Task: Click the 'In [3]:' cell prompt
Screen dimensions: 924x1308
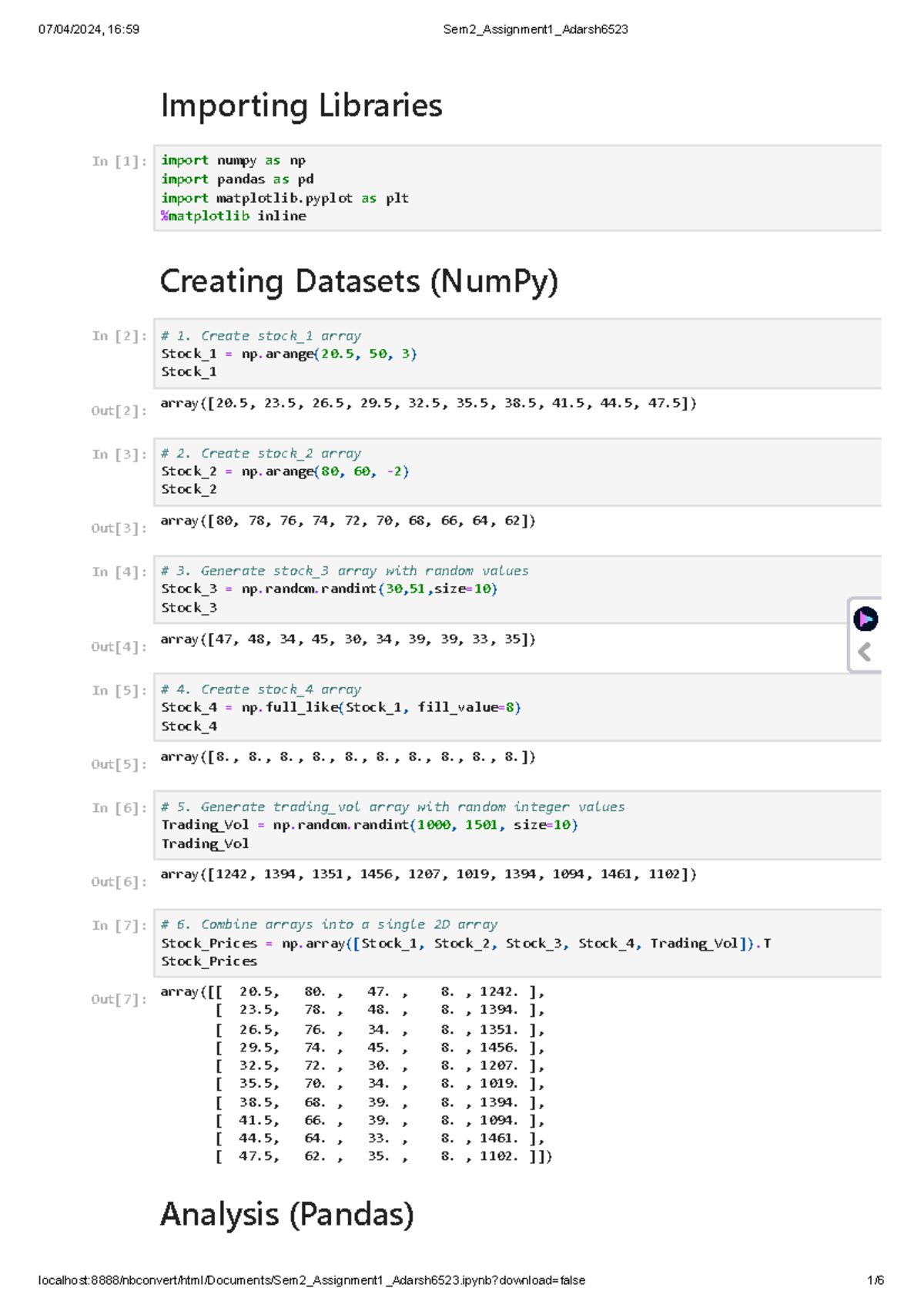Action: pos(119,454)
